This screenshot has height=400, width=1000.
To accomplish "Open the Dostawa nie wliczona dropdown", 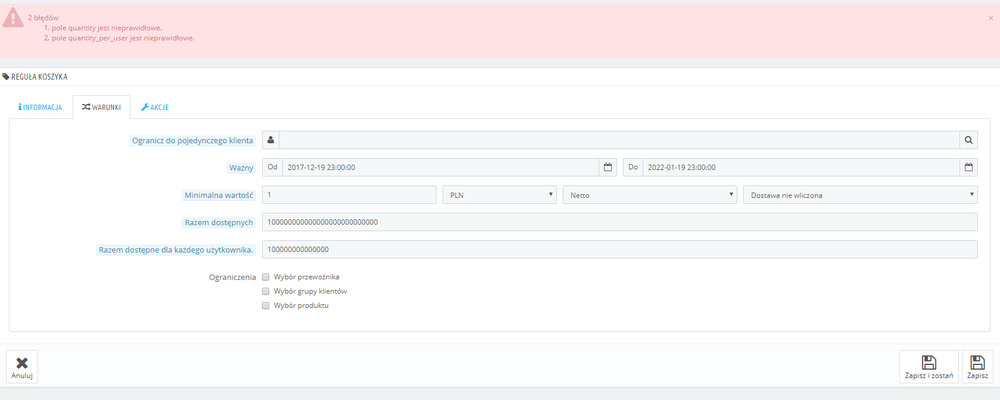I will pos(861,195).
